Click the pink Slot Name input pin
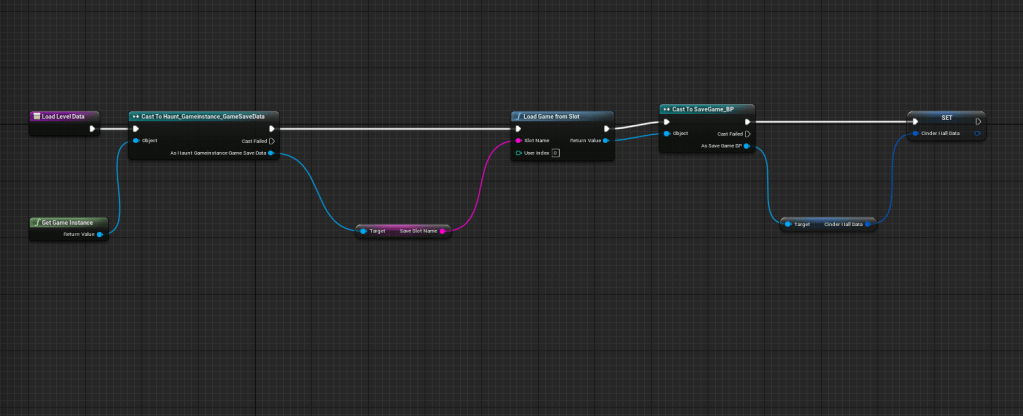Screen dimensions: 1023x416 coord(518,141)
